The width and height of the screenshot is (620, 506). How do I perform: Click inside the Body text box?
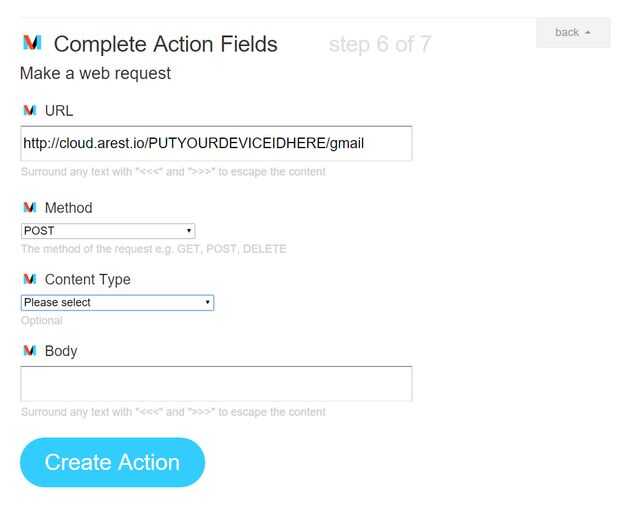[216, 384]
